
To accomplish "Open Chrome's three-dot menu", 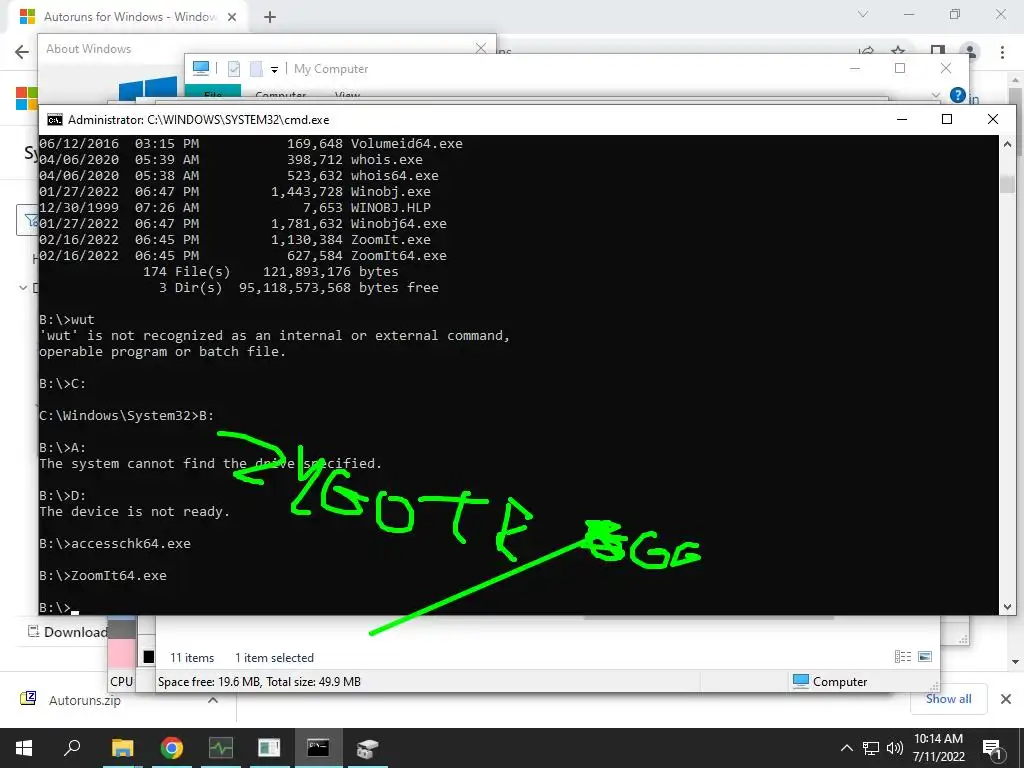I will [1002, 52].
